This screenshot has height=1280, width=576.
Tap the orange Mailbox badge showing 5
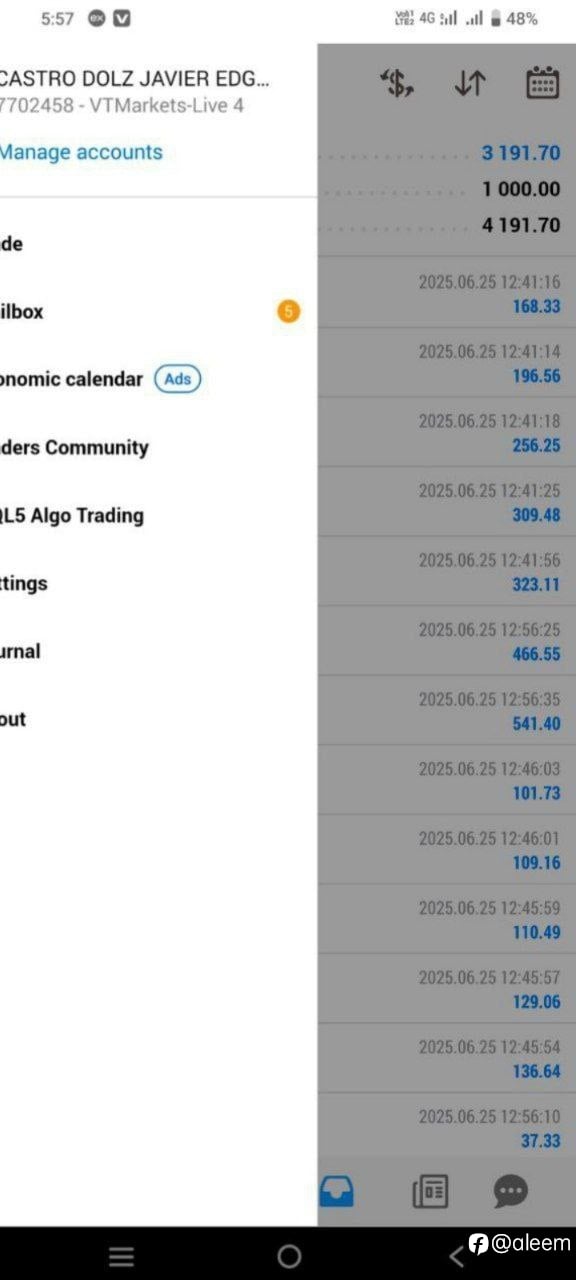click(288, 312)
